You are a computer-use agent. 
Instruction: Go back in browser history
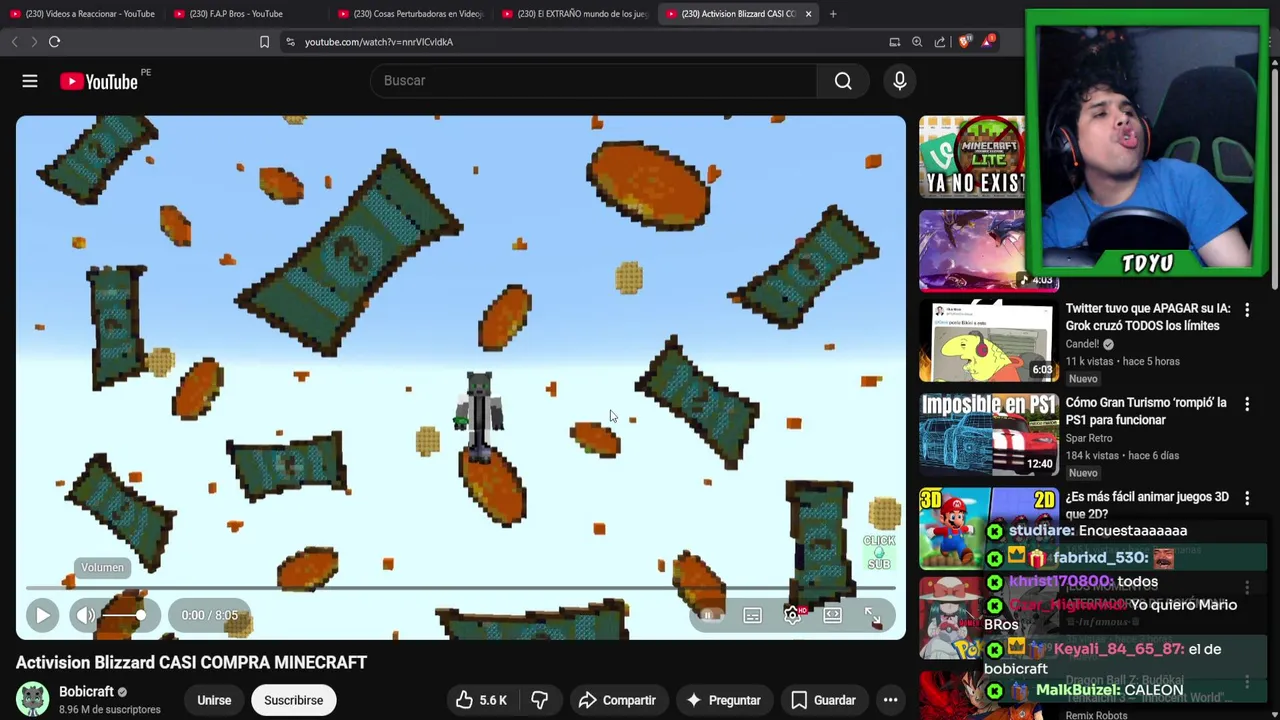tap(14, 42)
